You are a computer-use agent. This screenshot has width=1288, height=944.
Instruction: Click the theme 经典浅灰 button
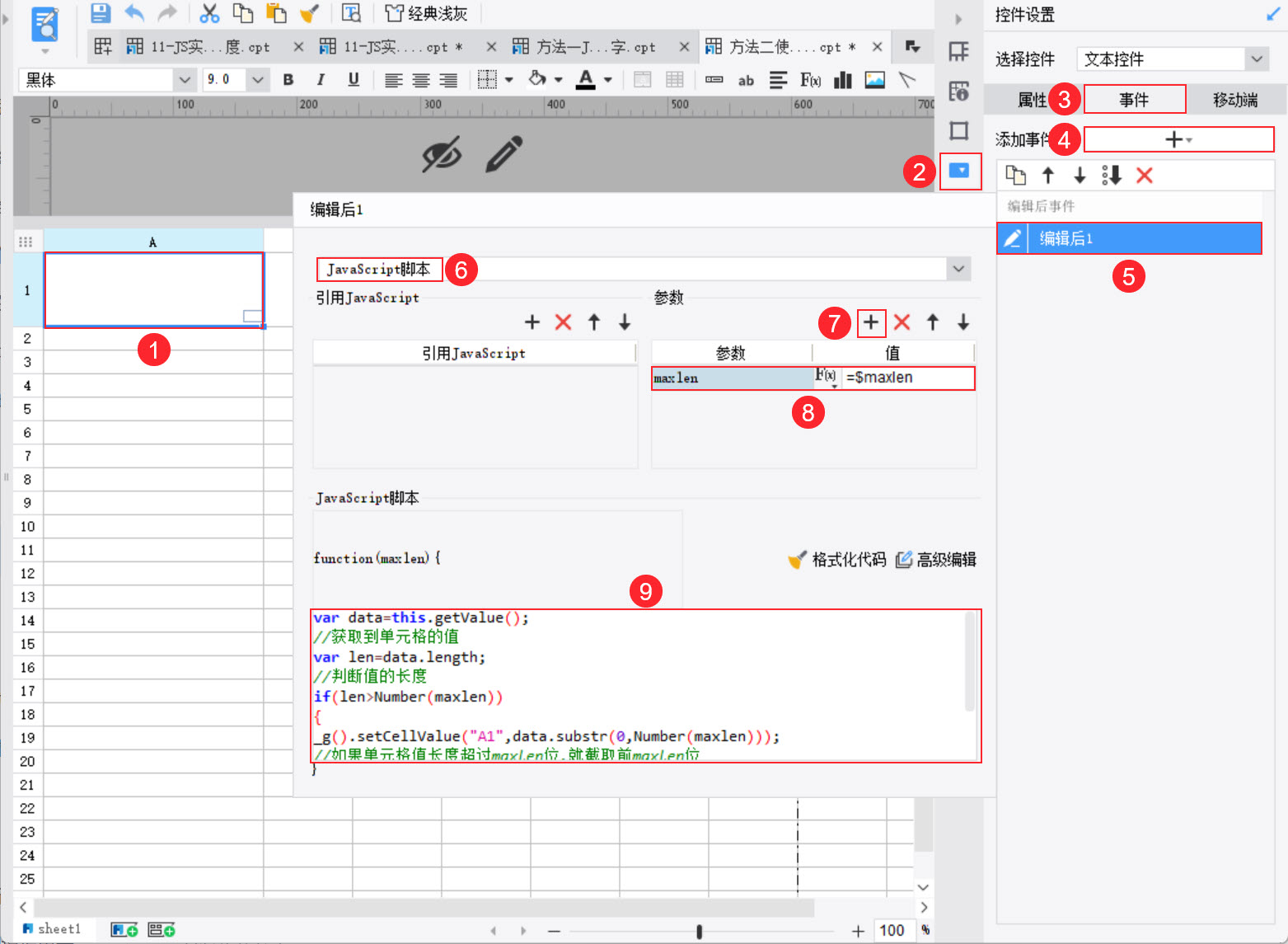click(x=426, y=13)
